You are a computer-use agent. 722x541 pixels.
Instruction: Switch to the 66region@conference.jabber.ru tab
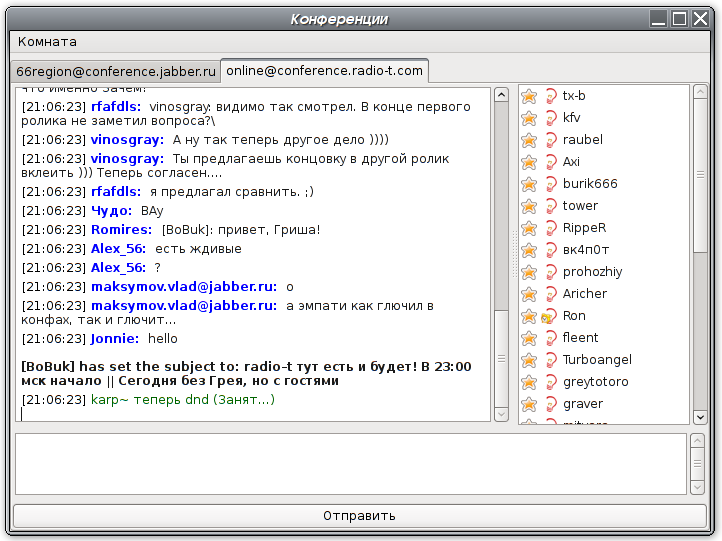click(116, 71)
